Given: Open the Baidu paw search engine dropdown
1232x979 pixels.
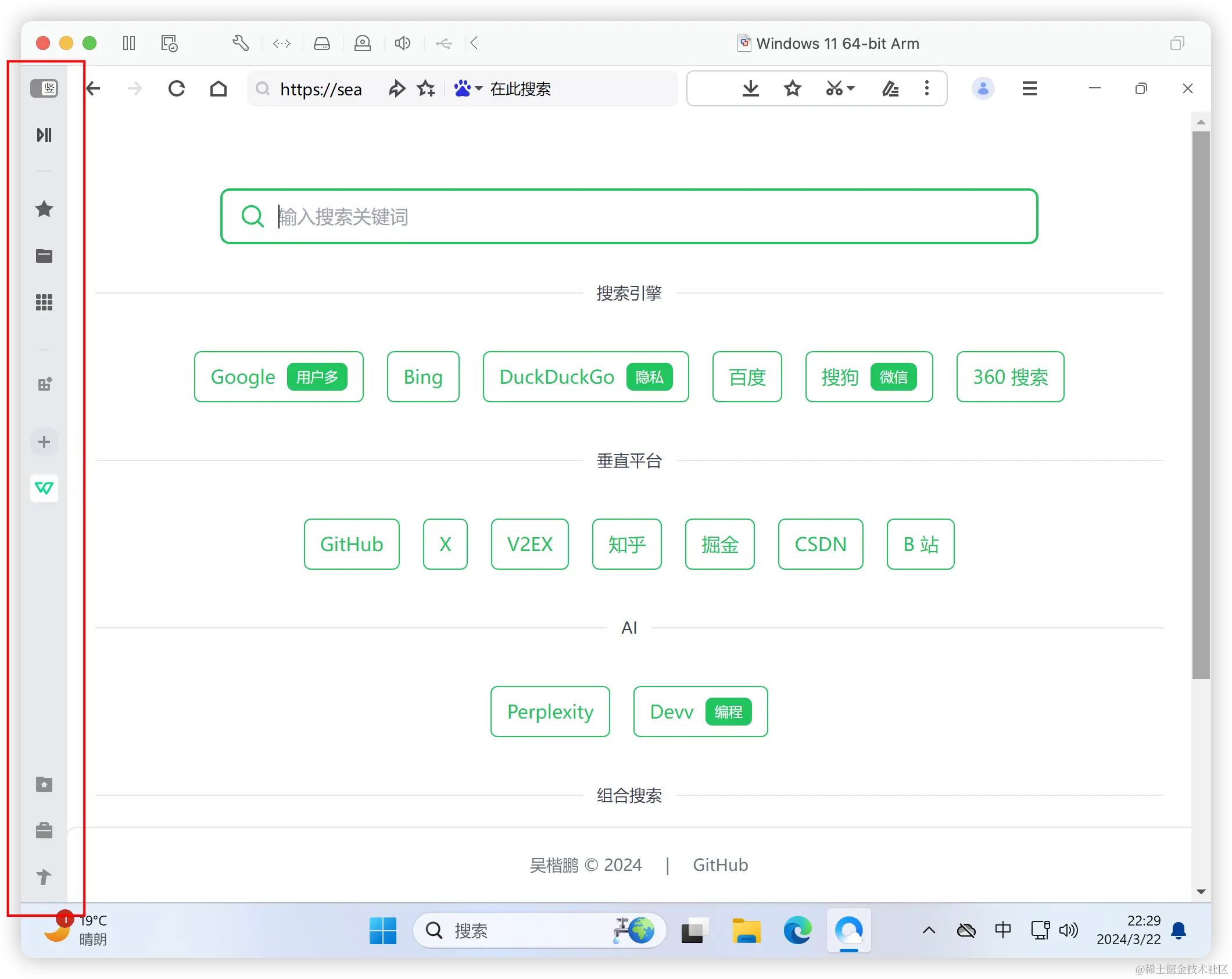Looking at the screenshot, I should [x=468, y=88].
